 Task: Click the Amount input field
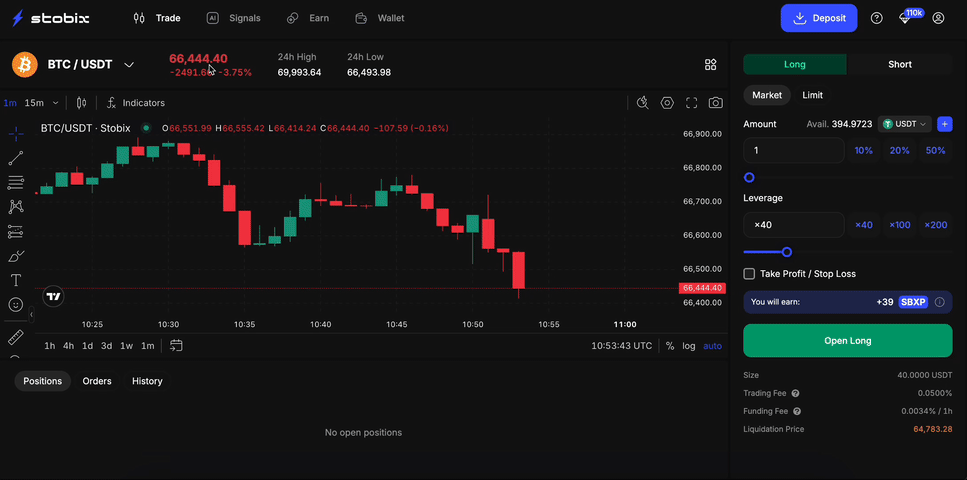794,150
